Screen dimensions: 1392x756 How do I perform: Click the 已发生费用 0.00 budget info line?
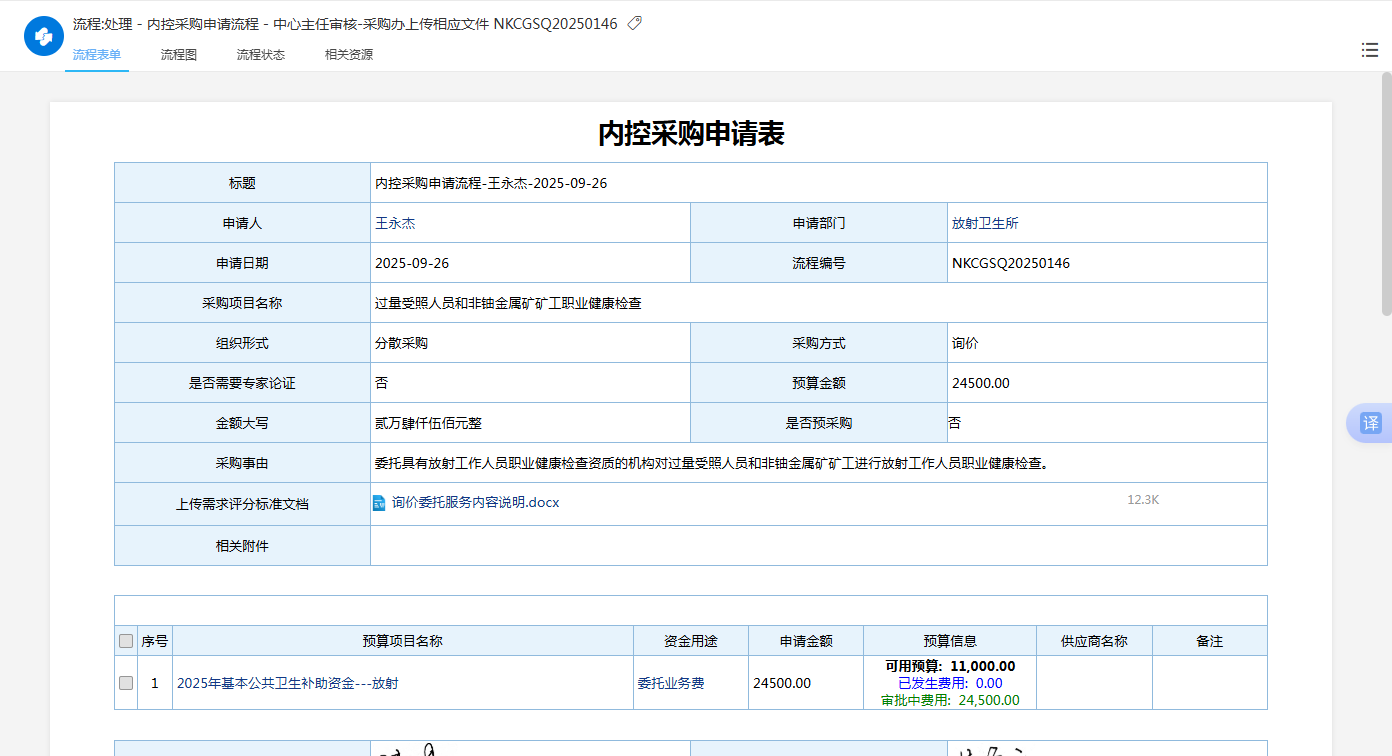coord(949,683)
